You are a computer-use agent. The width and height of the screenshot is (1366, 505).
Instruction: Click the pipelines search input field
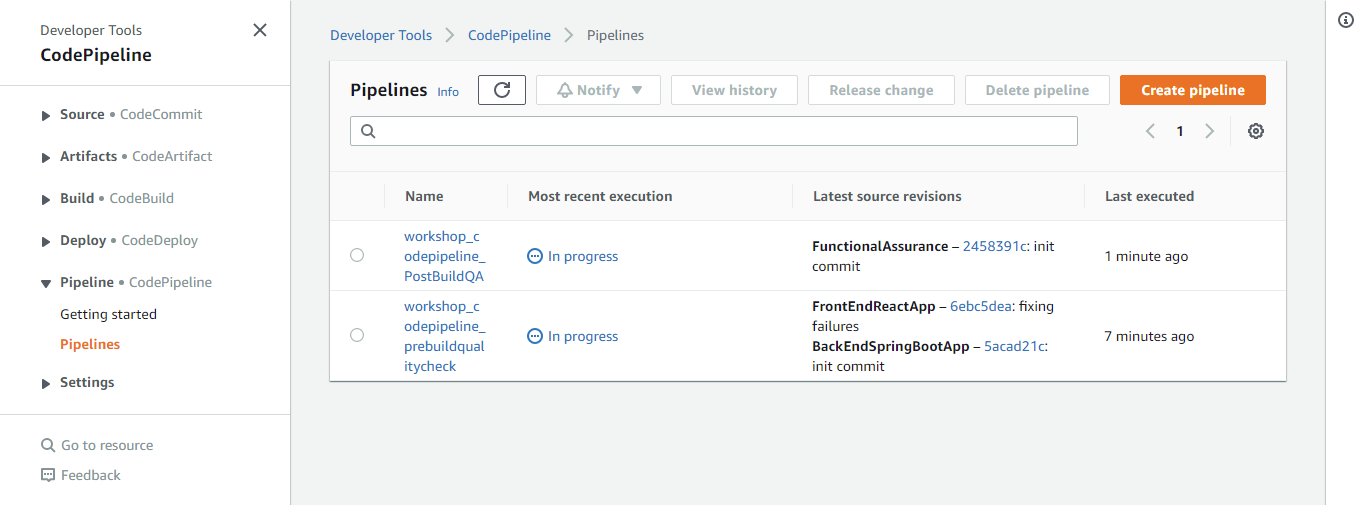click(714, 131)
